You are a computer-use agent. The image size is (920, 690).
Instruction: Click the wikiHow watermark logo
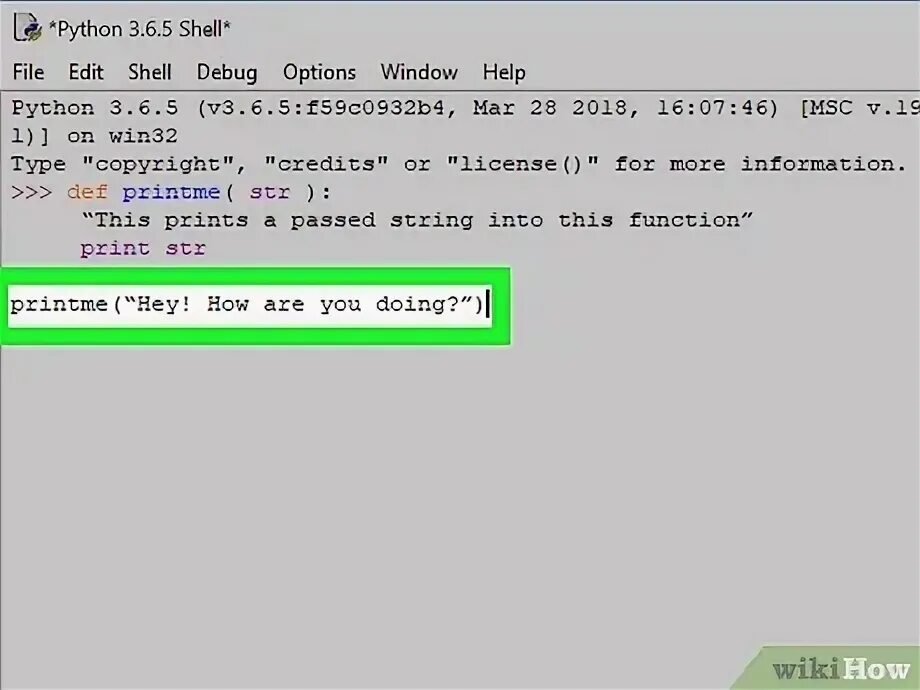coord(841,669)
